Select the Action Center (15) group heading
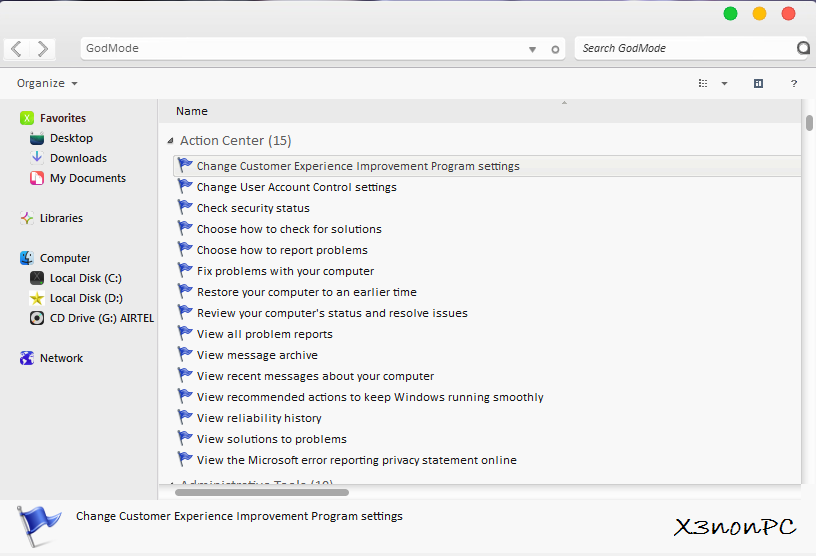Viewport: 816px width, 556px height. (236, 141)
